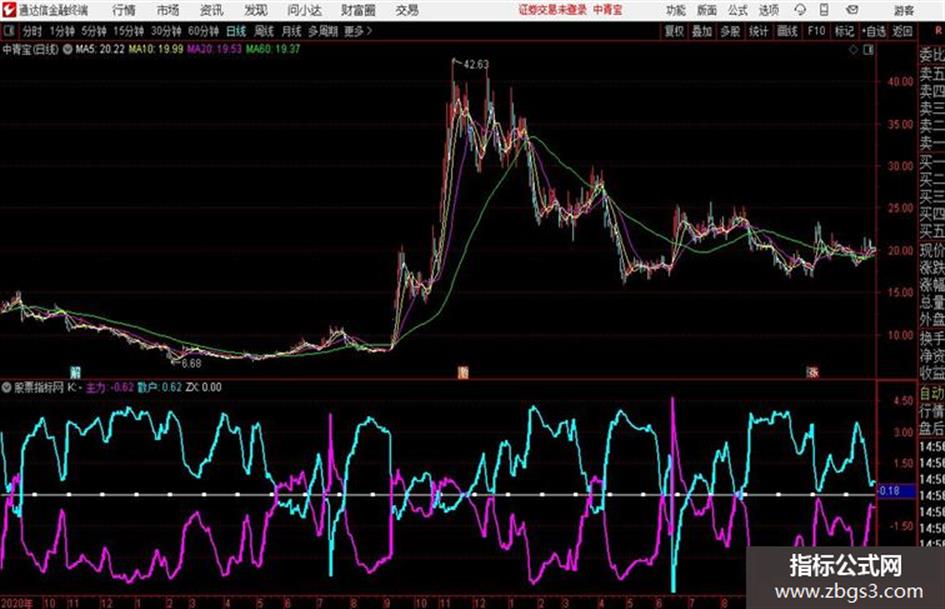The image size is (945, 609).
Task: Click the MA5 value label
Action: pyautogui.click(x=100, y=49)
